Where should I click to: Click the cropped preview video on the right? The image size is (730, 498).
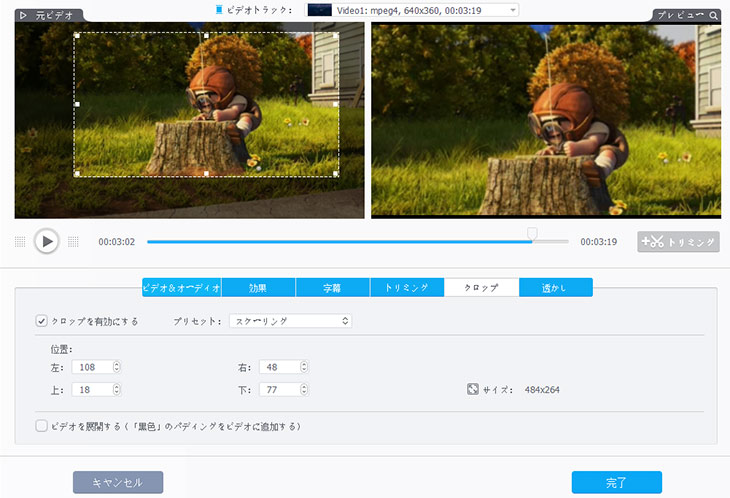[546, 121]
